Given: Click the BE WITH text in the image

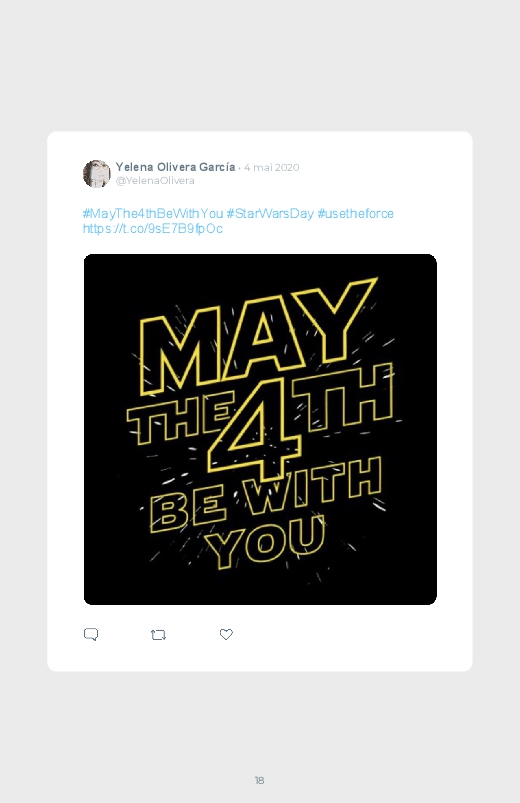Looking at the screenshot, I should [x=265, y=495].
